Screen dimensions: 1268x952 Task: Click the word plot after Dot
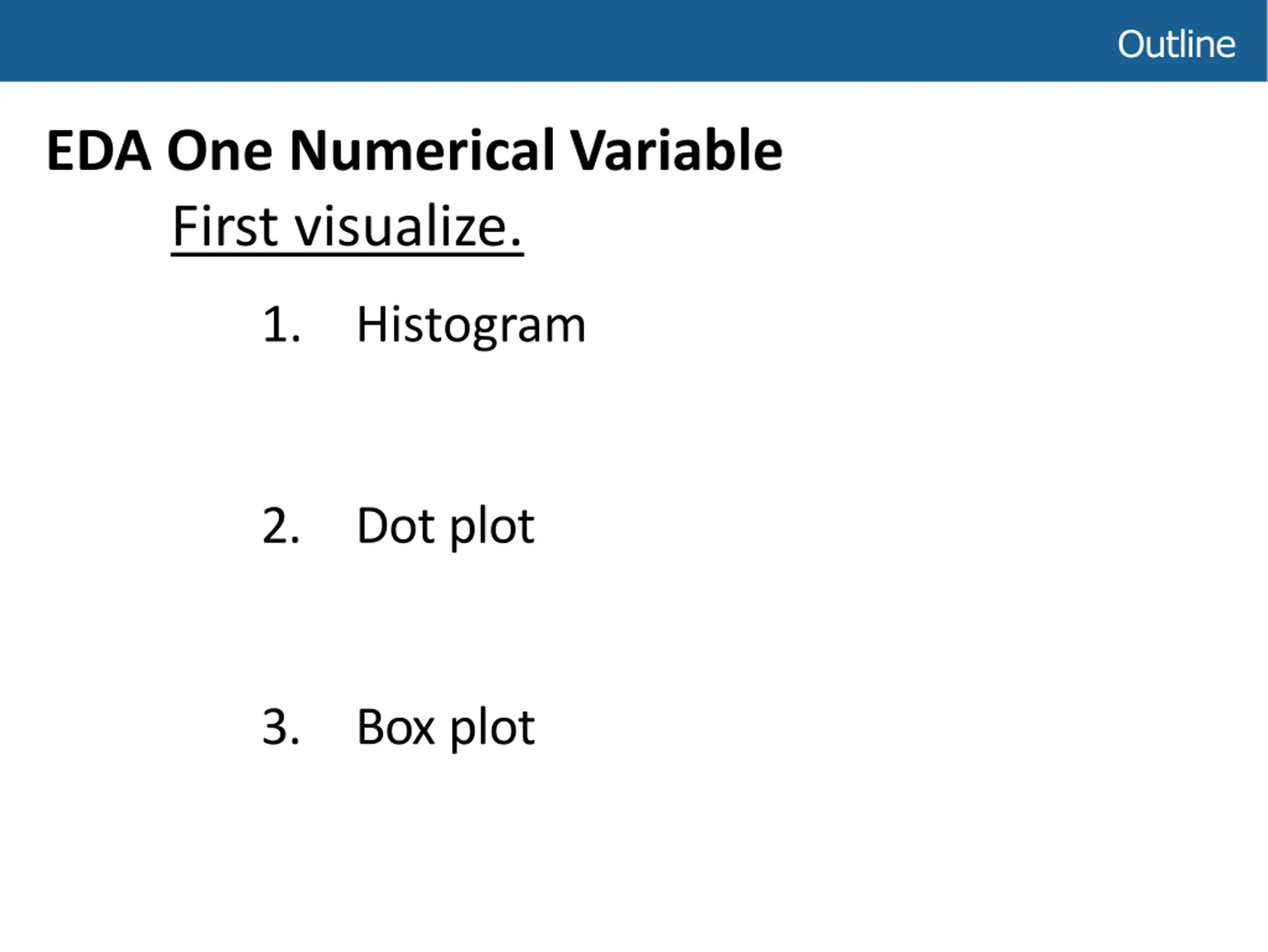(x=492, y=528)
